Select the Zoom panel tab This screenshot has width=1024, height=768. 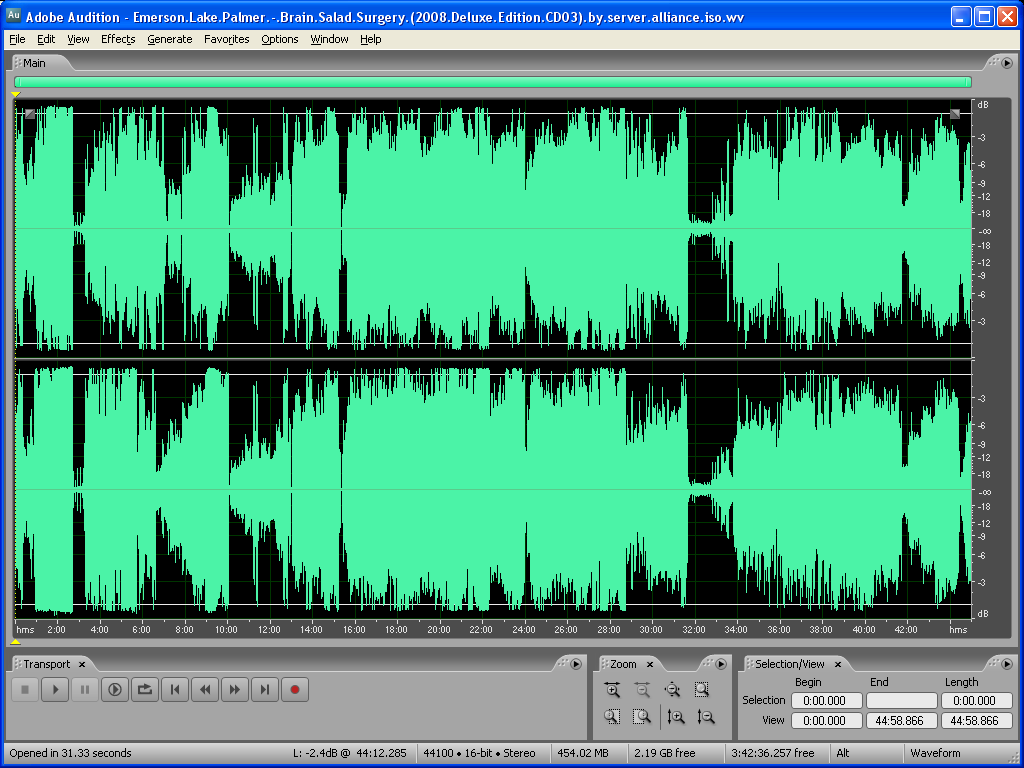[x=623, y=664]
